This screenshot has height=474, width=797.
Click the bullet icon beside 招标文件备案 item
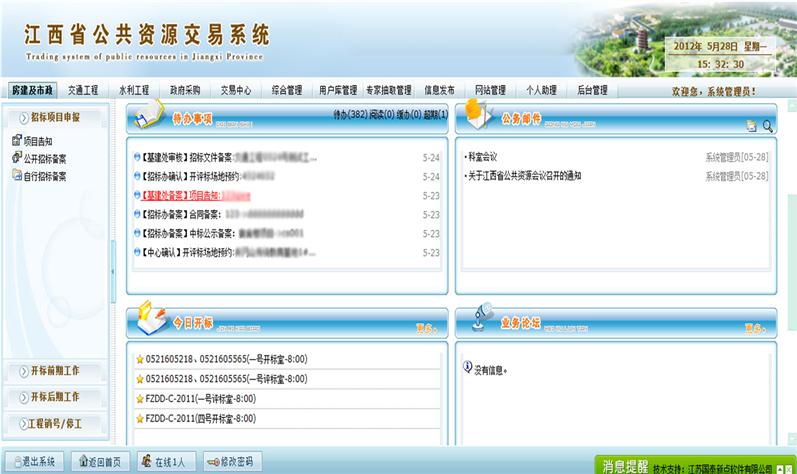click(x=137, y=157)
